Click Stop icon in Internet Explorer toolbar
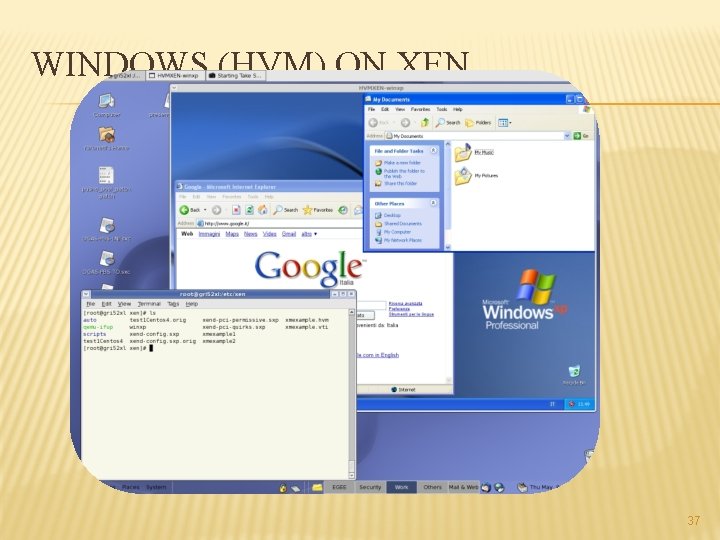720x540 pixels. pyautogui.click(x=236, y=210)
